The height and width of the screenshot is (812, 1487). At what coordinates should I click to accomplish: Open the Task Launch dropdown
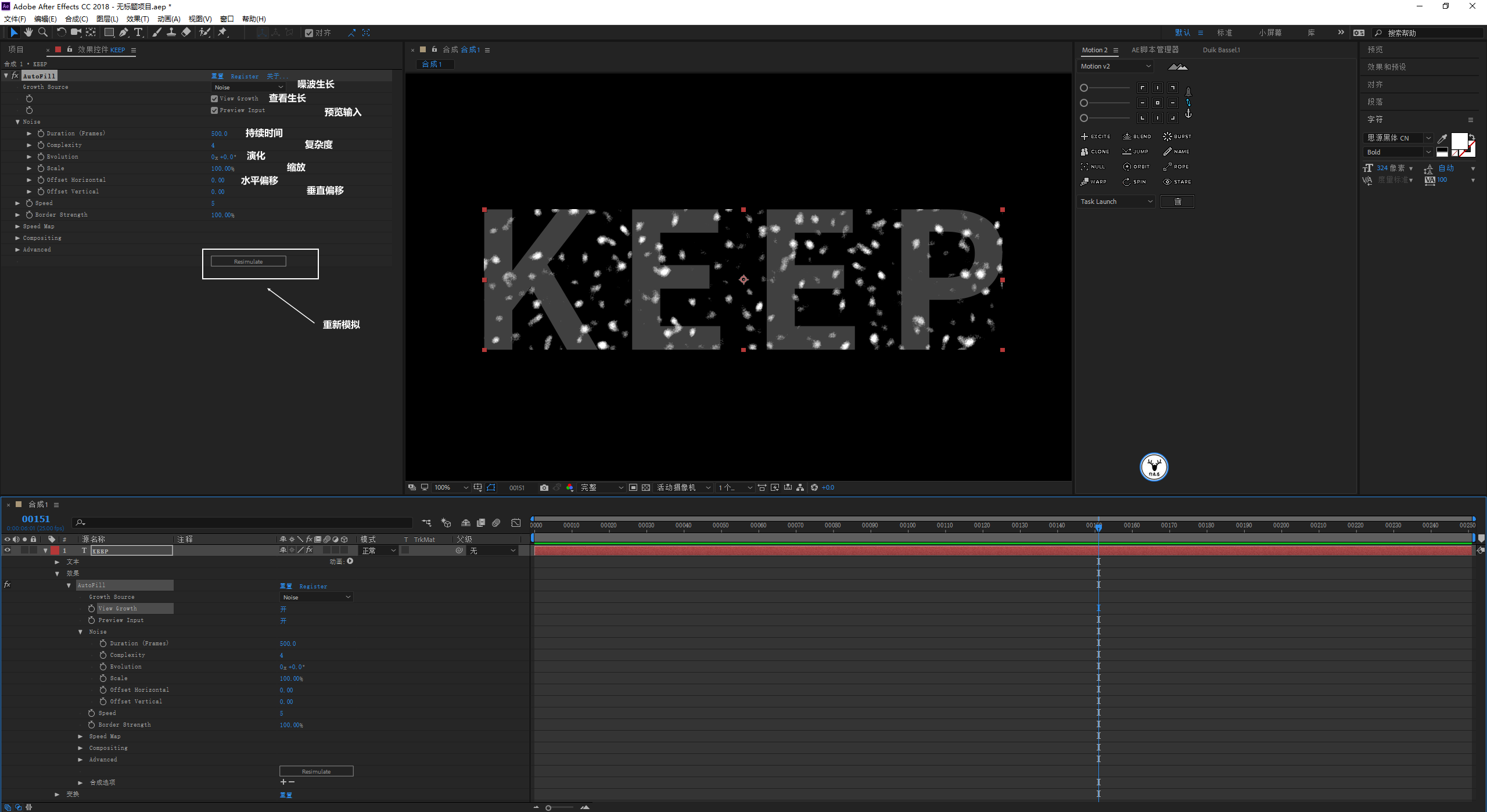pyautogui.click(x=1116, y=202)
